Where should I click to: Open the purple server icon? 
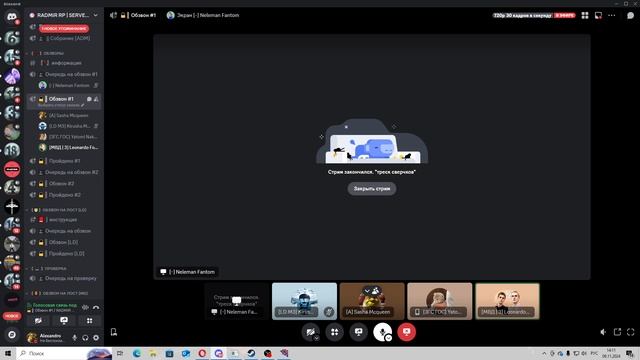click(12, 76)
